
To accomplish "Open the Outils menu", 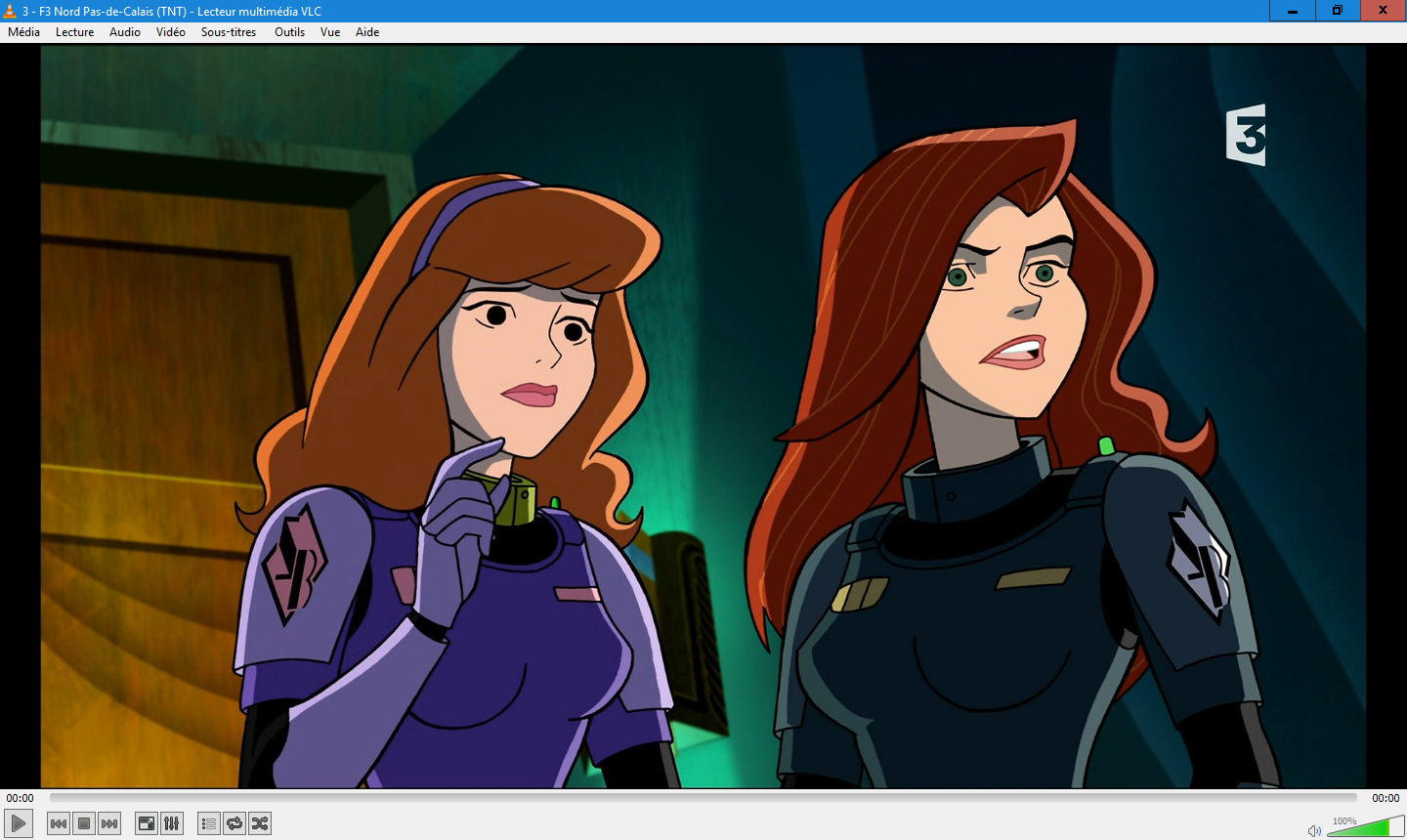I will pos(289,32).
